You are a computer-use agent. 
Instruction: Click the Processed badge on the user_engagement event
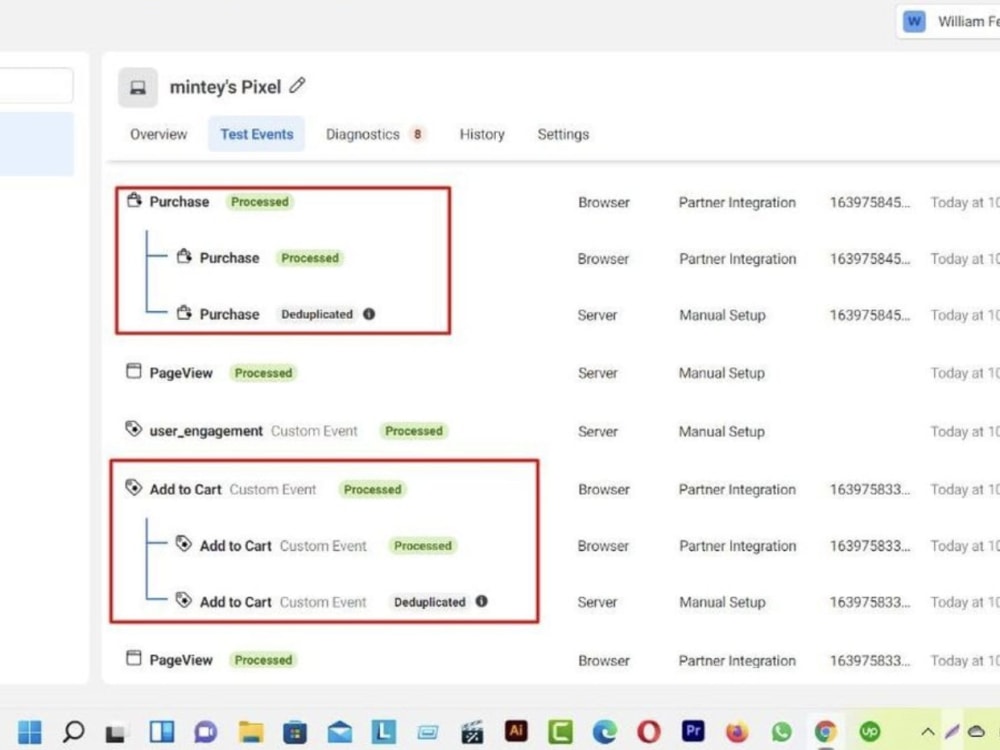(x=414, y=430)
